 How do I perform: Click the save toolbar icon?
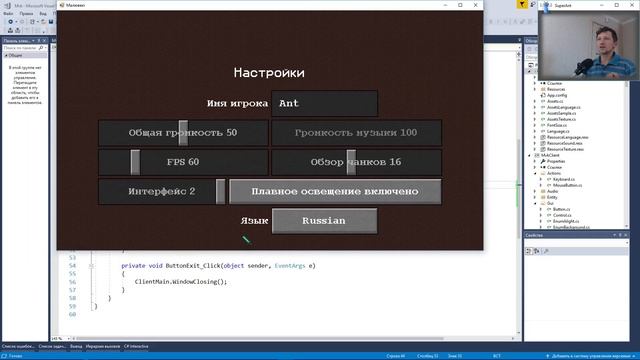tap(51, 22)
